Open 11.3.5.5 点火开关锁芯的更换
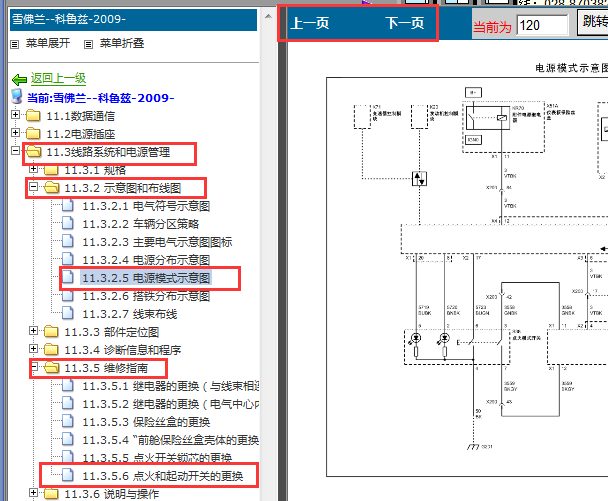 (x=157, y=458)
